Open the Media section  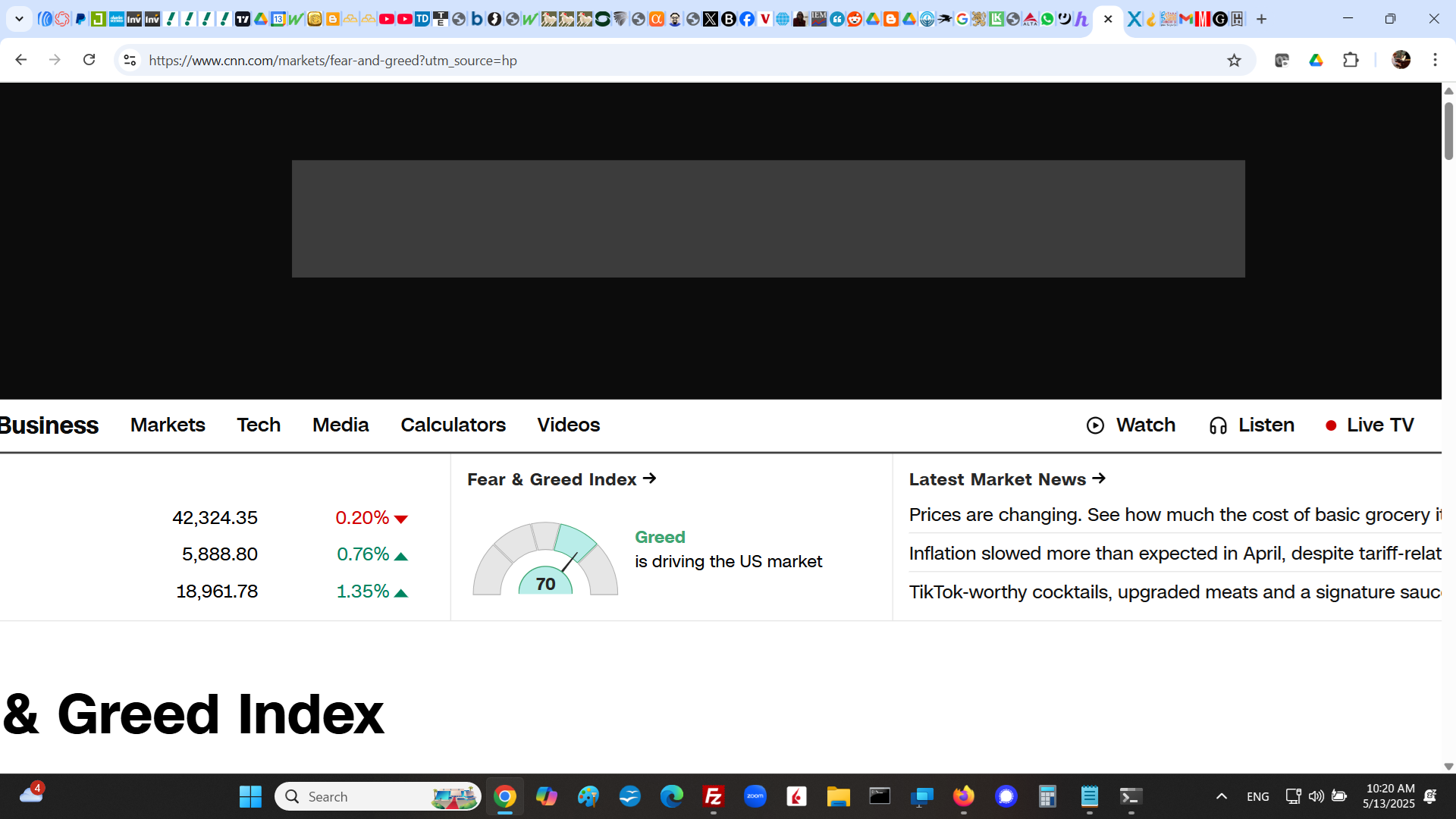pos(340,425)
